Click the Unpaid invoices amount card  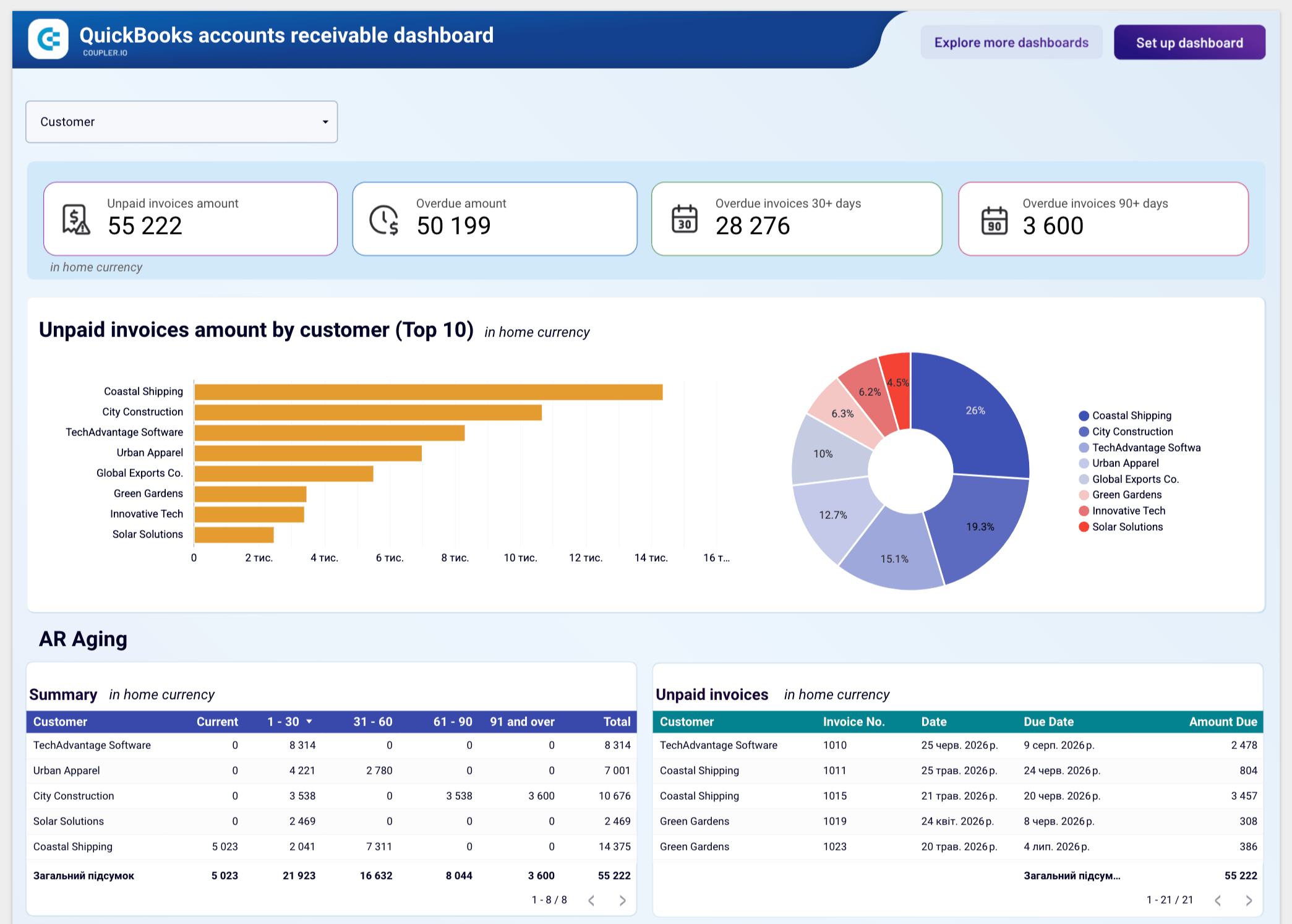pyautogui.click(x=190, y=219)
